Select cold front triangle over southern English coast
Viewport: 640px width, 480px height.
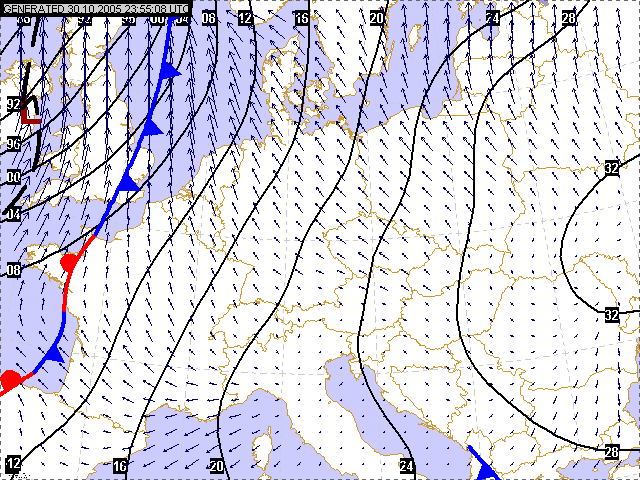click(x=128, y=182)
